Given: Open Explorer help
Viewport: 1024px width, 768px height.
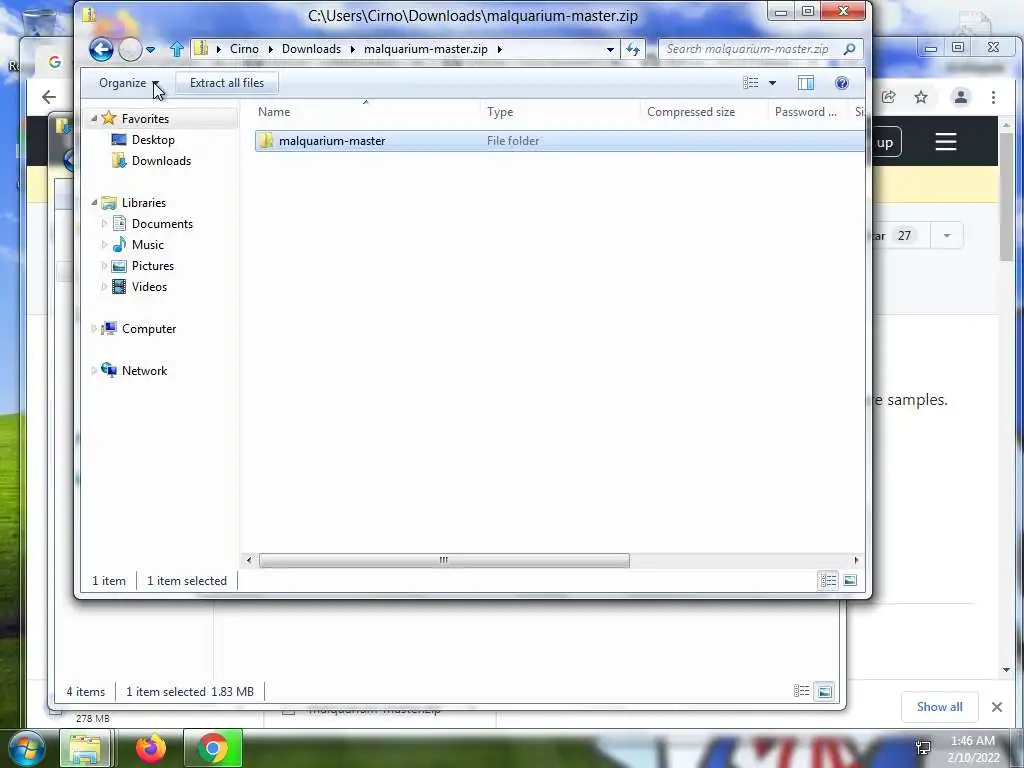Looking at the screenshot, I should [x=842, y=83].
